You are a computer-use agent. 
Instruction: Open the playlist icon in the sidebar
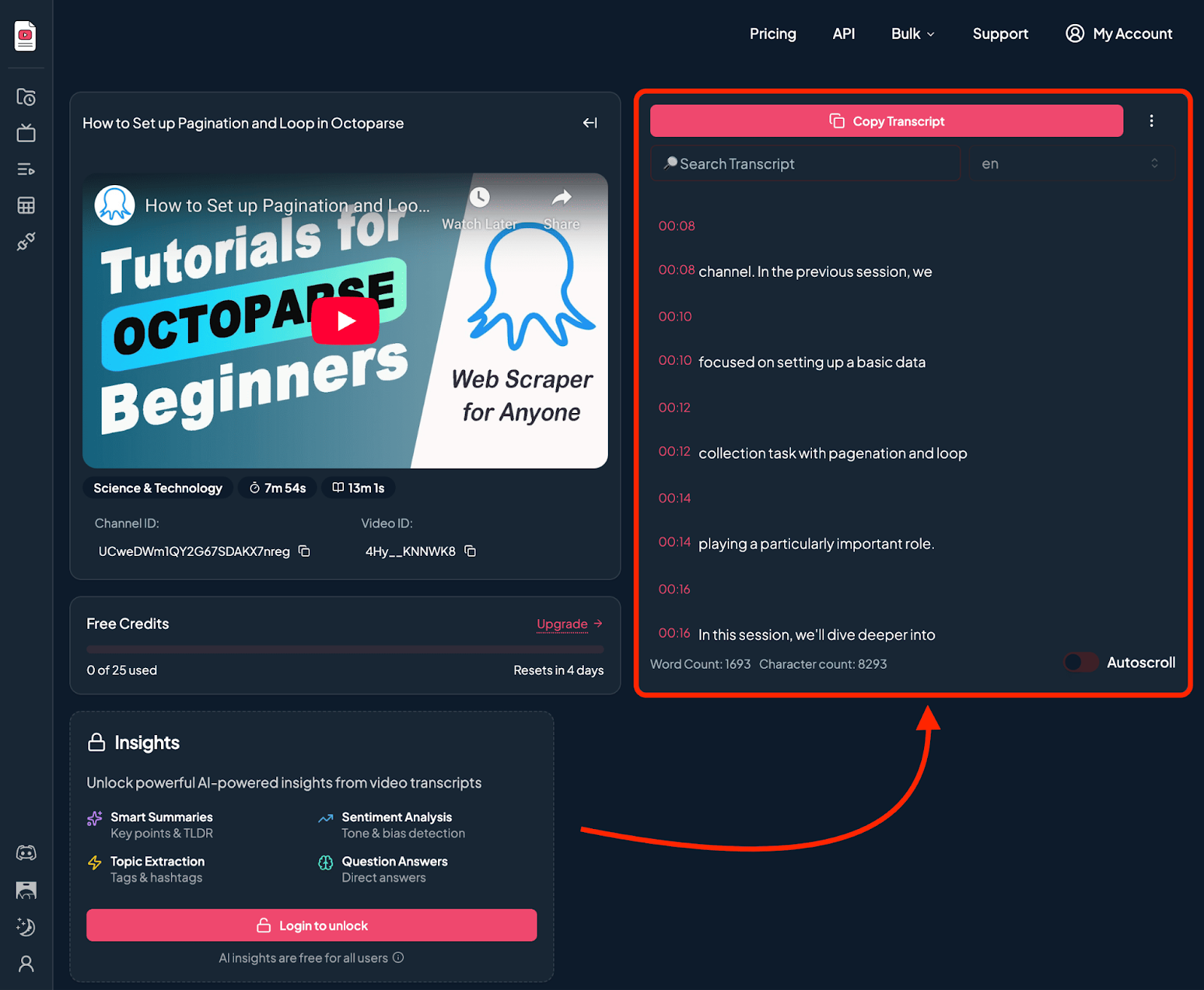tap(26, 169)
